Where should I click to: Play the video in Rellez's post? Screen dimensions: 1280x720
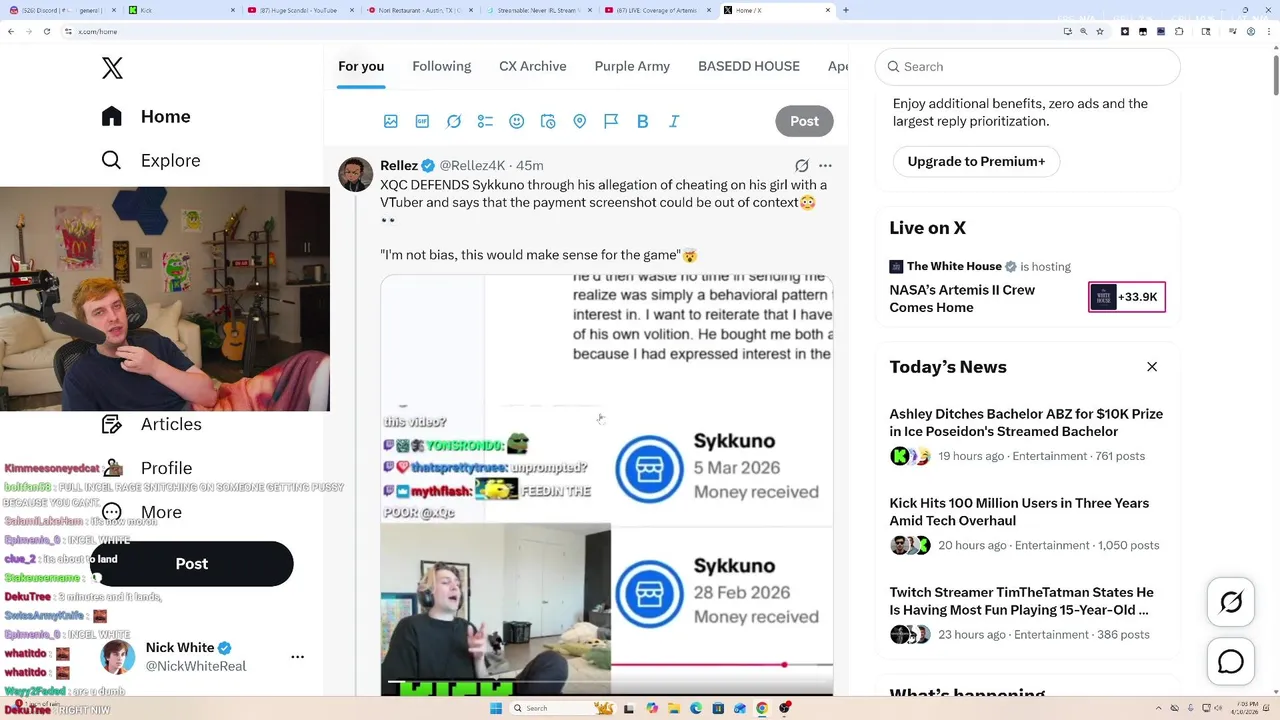point(606,484)
